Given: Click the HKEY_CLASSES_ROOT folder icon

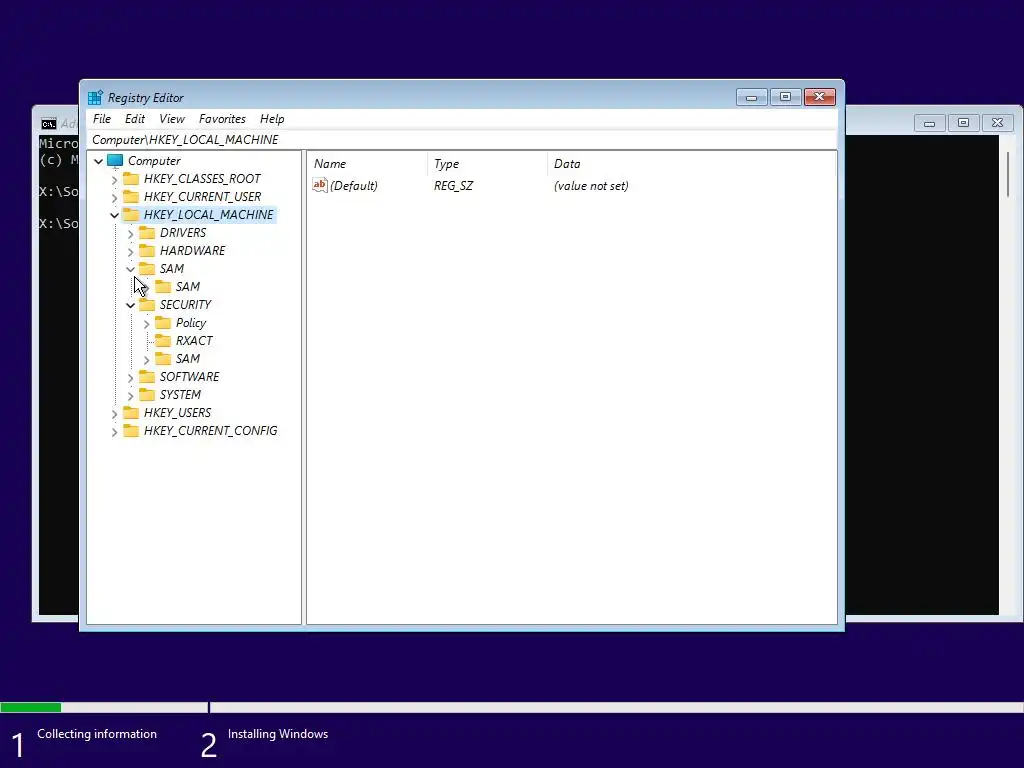Looking at the screenshot, I should [x=131, y=179].
